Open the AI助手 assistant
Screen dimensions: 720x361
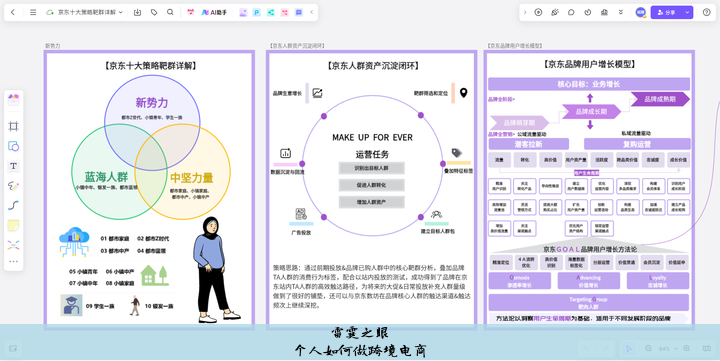(214, 12)
